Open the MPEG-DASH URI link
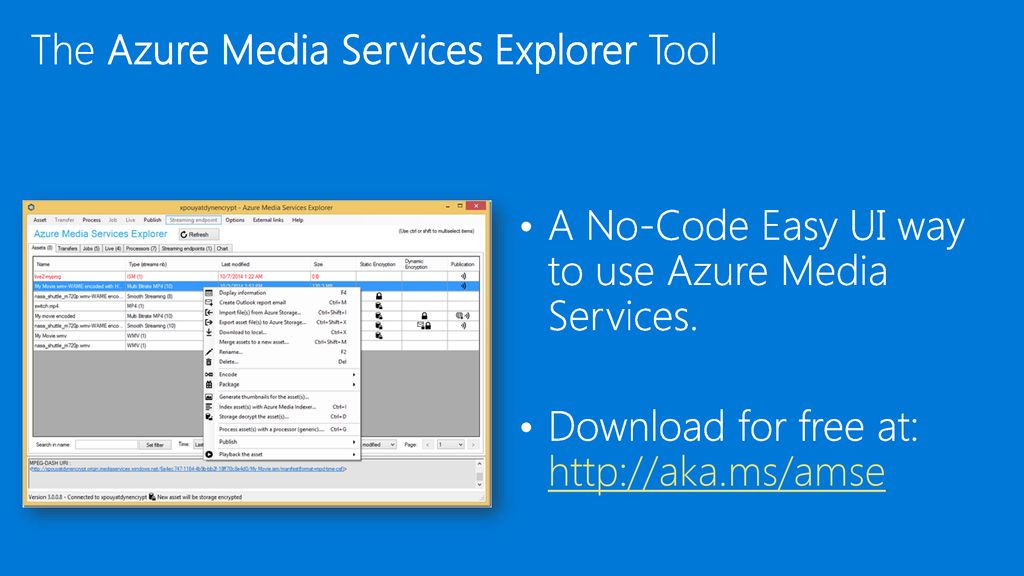 pyautogui.click(x=188, y=469)
